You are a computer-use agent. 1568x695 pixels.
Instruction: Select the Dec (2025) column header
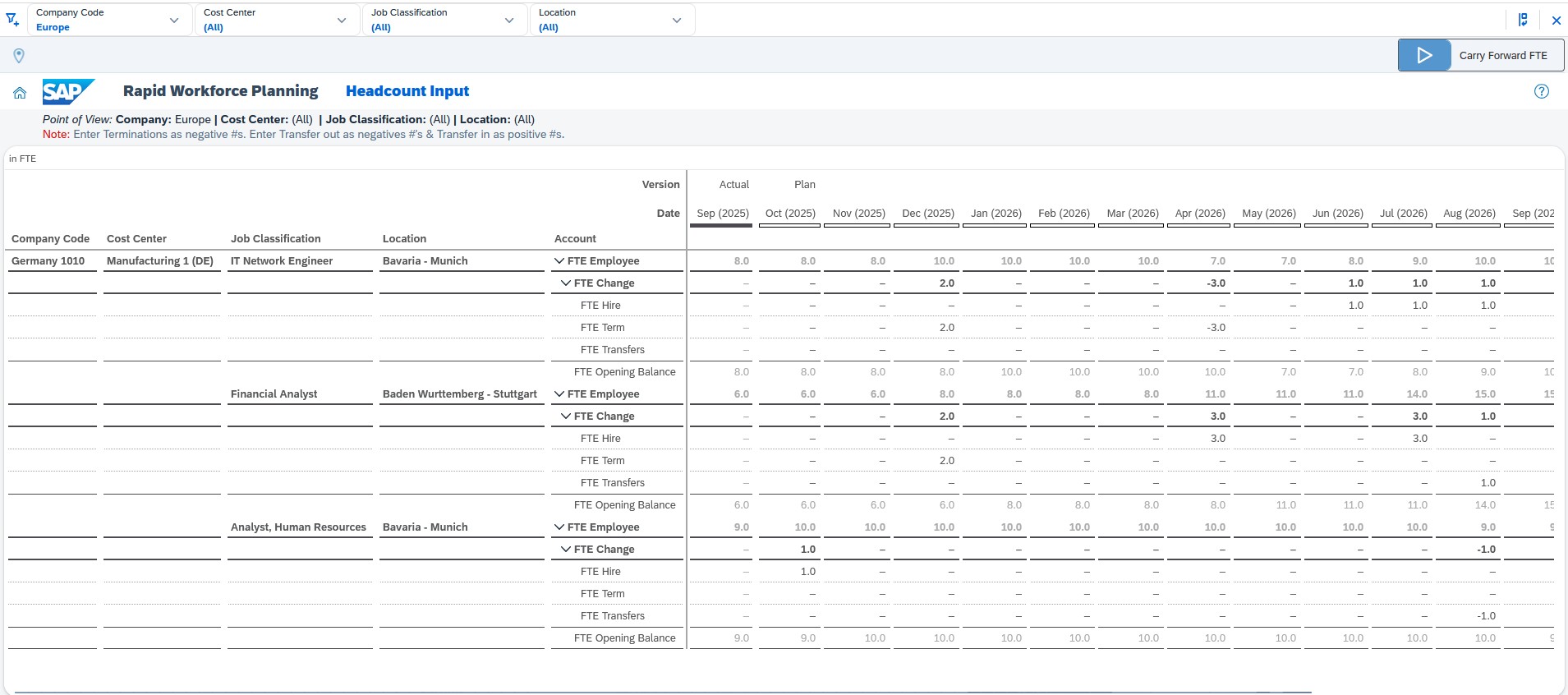coord(927,214)
